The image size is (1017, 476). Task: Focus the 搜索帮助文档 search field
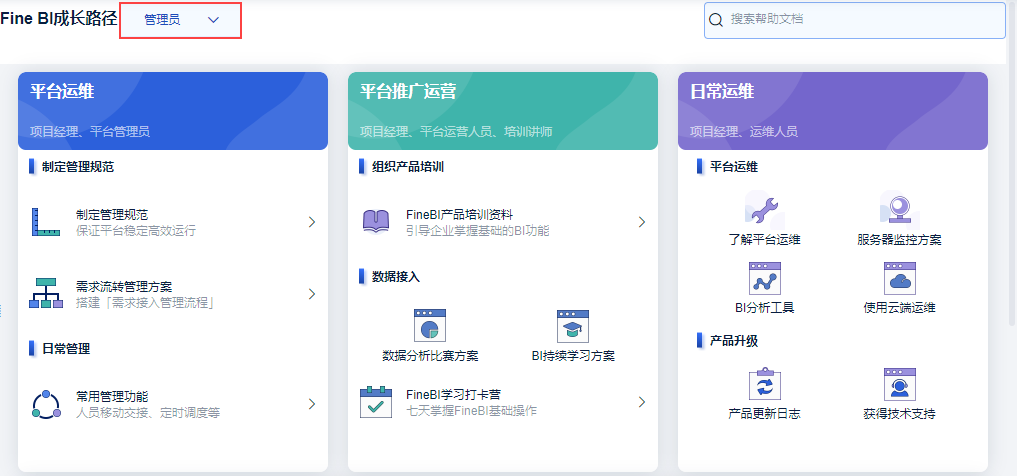click(854, 20)
